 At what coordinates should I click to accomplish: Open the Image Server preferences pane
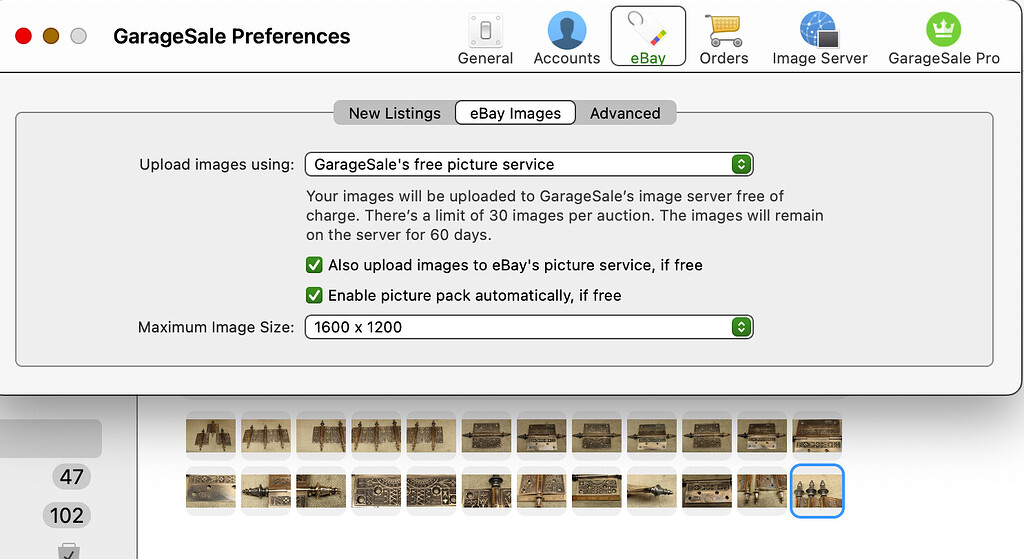pyautogui.click(x=820, y=38)
